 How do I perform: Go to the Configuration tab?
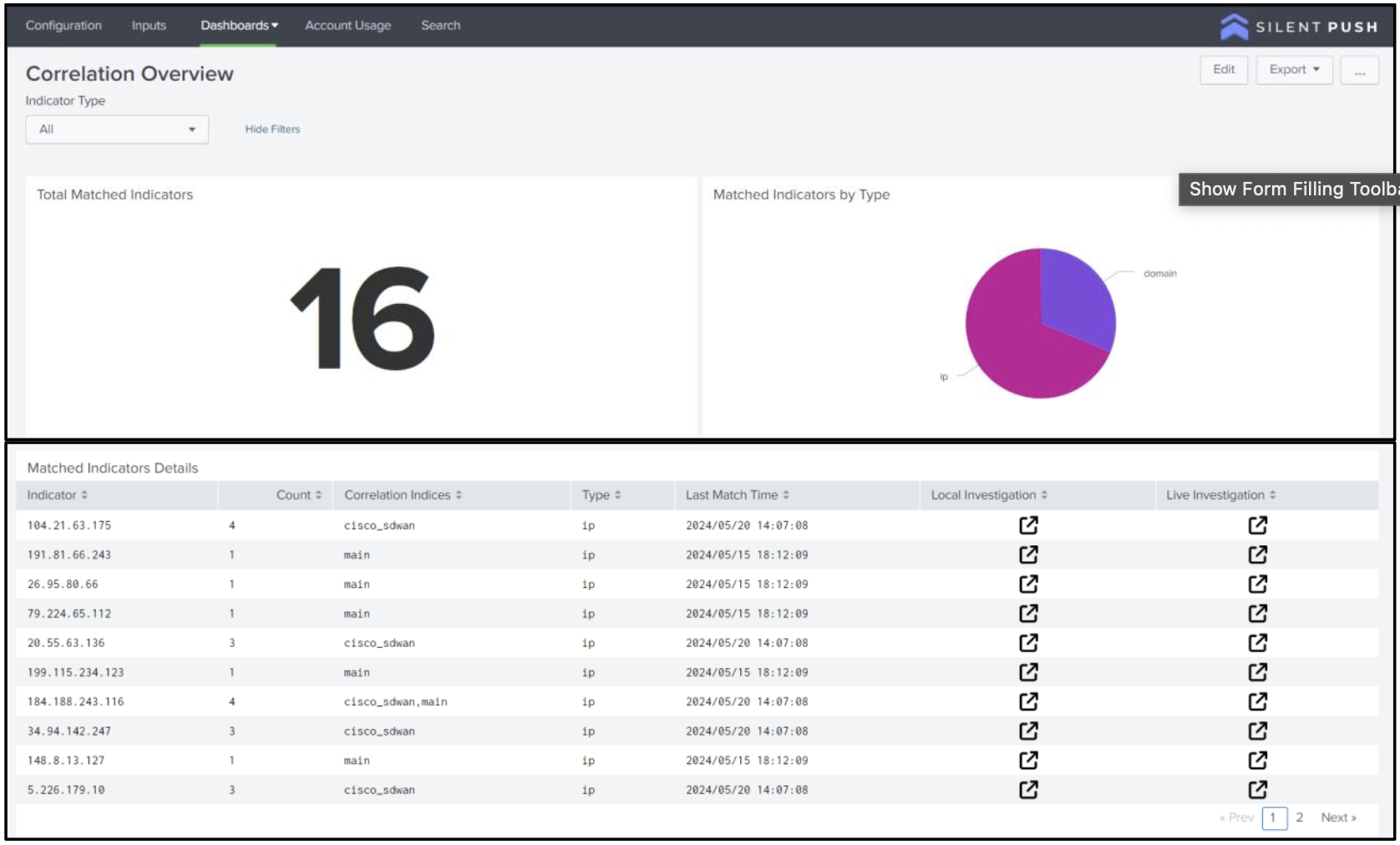pos(63,26)
